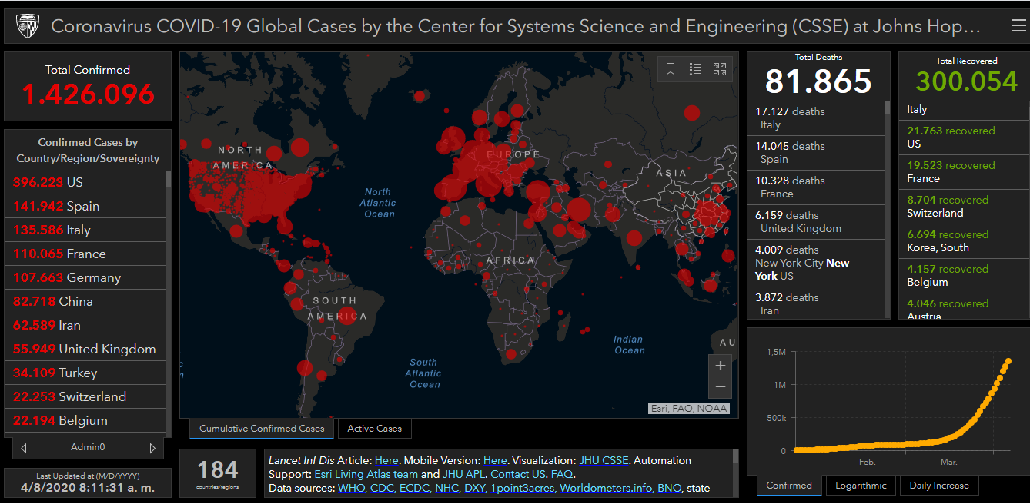
Task: Open the Mobile Version 'Here' link
Action: coord(495,460)
